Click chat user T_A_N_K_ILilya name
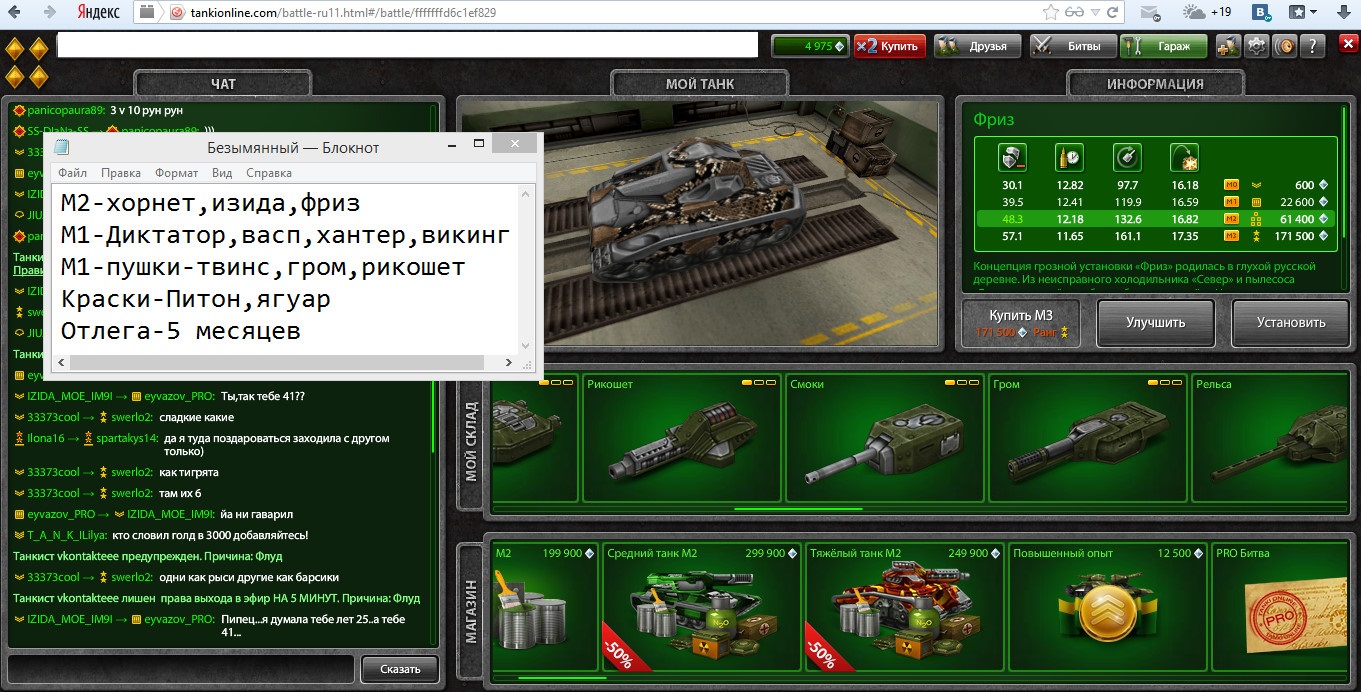The width and height of the screenshot is (1361, 692). (67, 535)
